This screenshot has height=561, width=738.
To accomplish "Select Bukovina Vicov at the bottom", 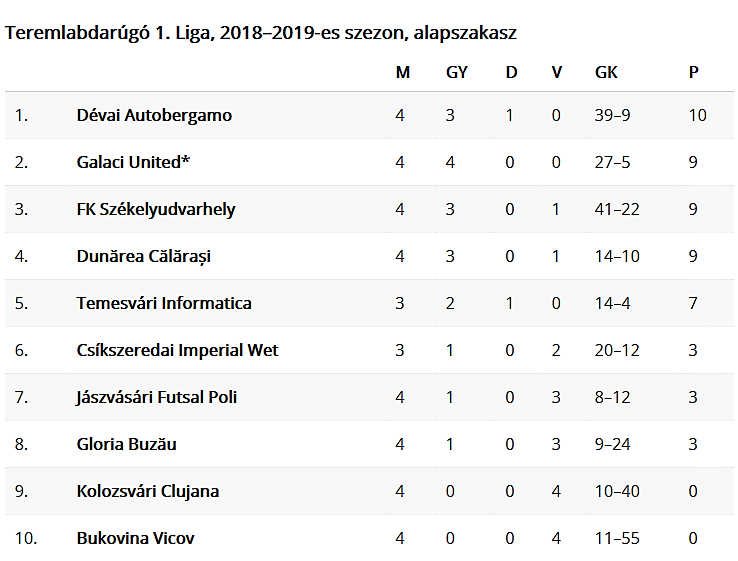I will [136, 538].
